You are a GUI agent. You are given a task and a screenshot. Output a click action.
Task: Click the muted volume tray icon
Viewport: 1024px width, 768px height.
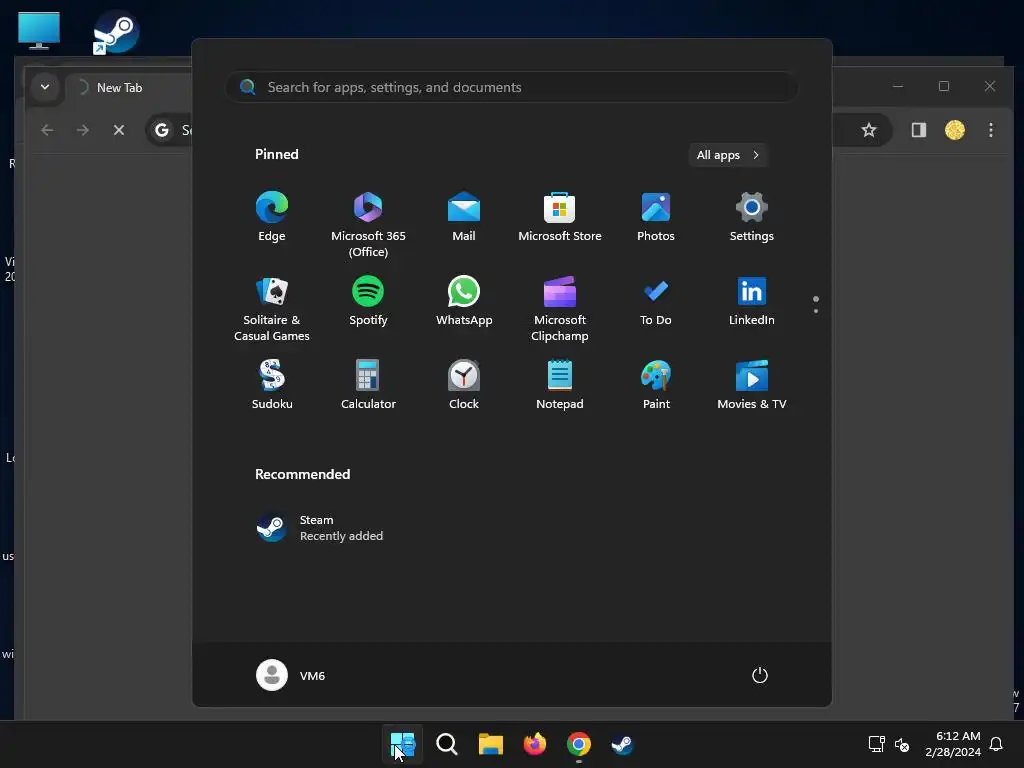pyautogui.click(x=902, y=744)
